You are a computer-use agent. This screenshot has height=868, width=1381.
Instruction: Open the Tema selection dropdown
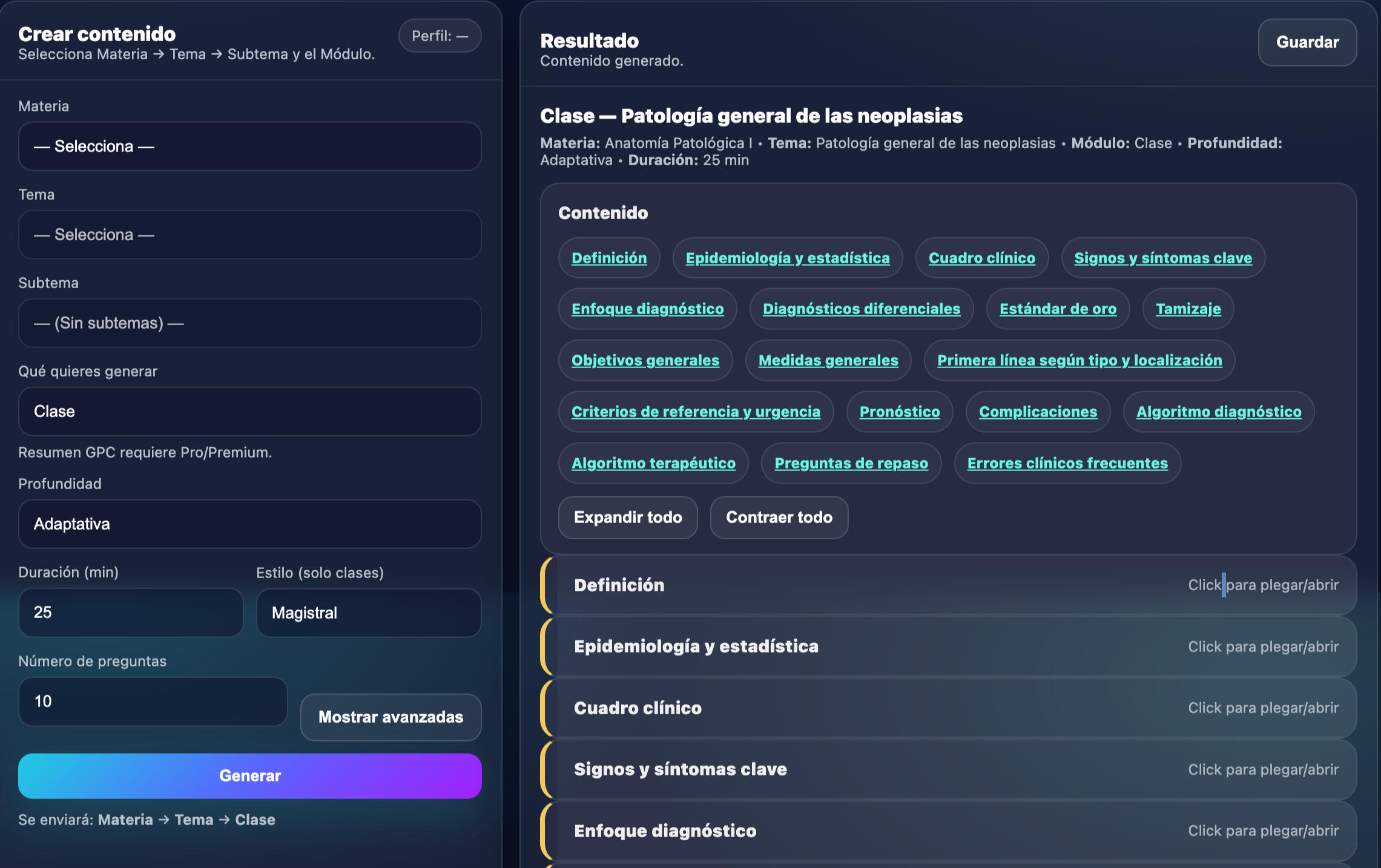point(249,235)
